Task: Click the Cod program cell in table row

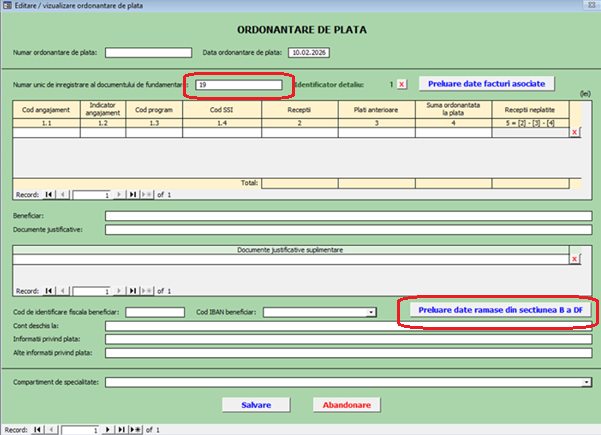Action: pyautogui.click(x=154, y=133)
